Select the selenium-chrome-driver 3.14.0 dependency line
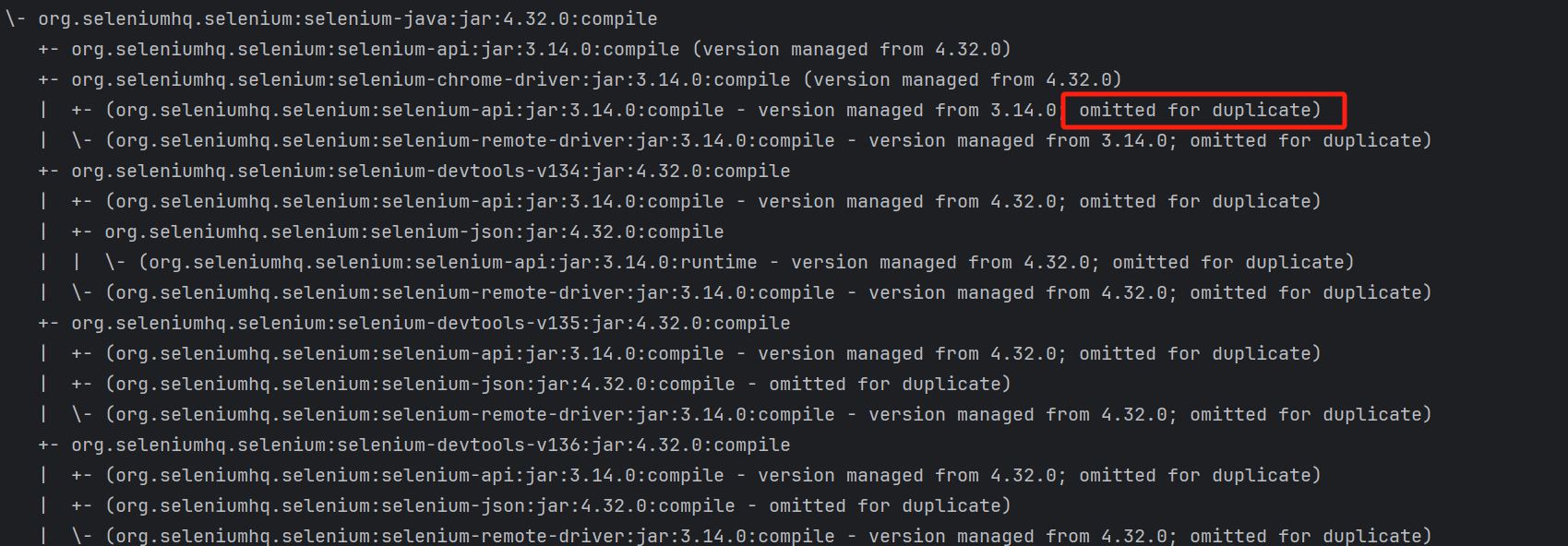This screenshot has width=1568, height=546. tap(430, 79)
